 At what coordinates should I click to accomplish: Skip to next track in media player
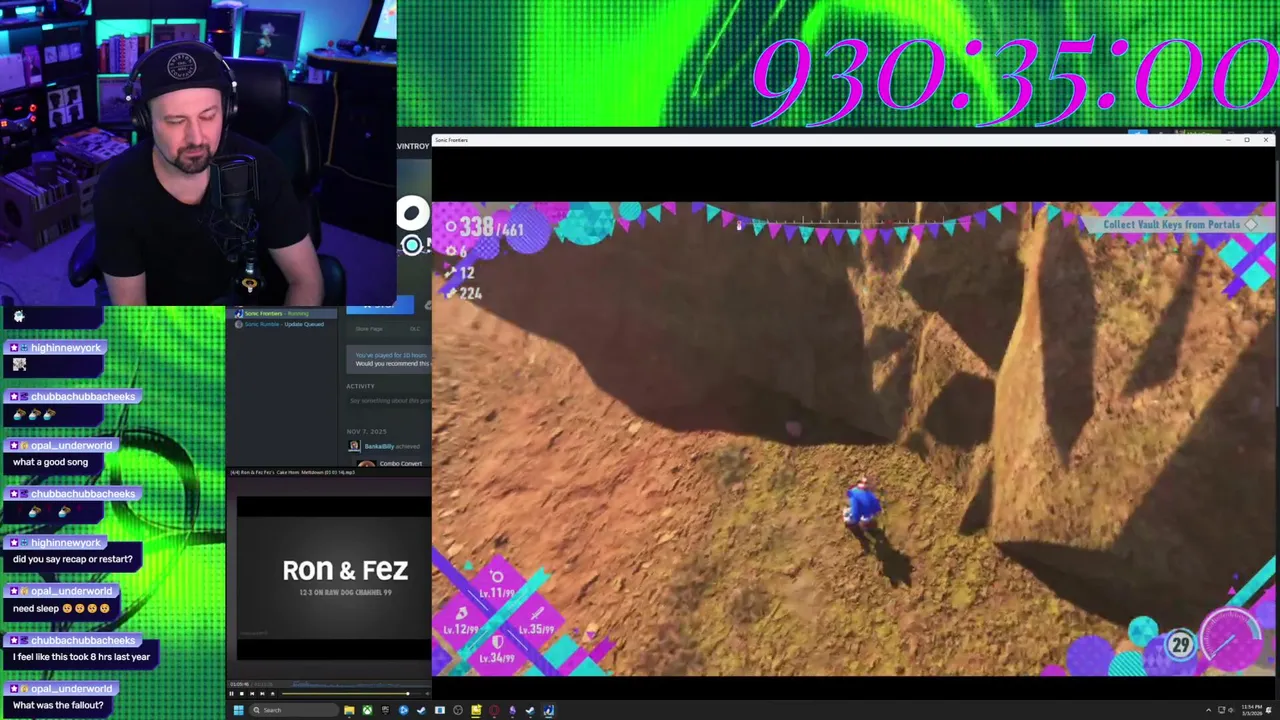coord(262,693)
